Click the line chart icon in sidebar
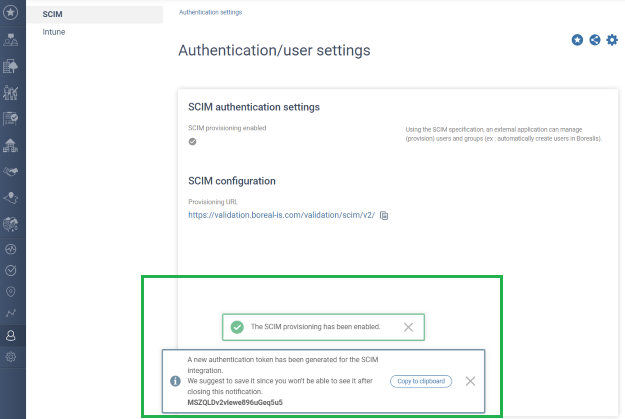 [x=12, y=314]
